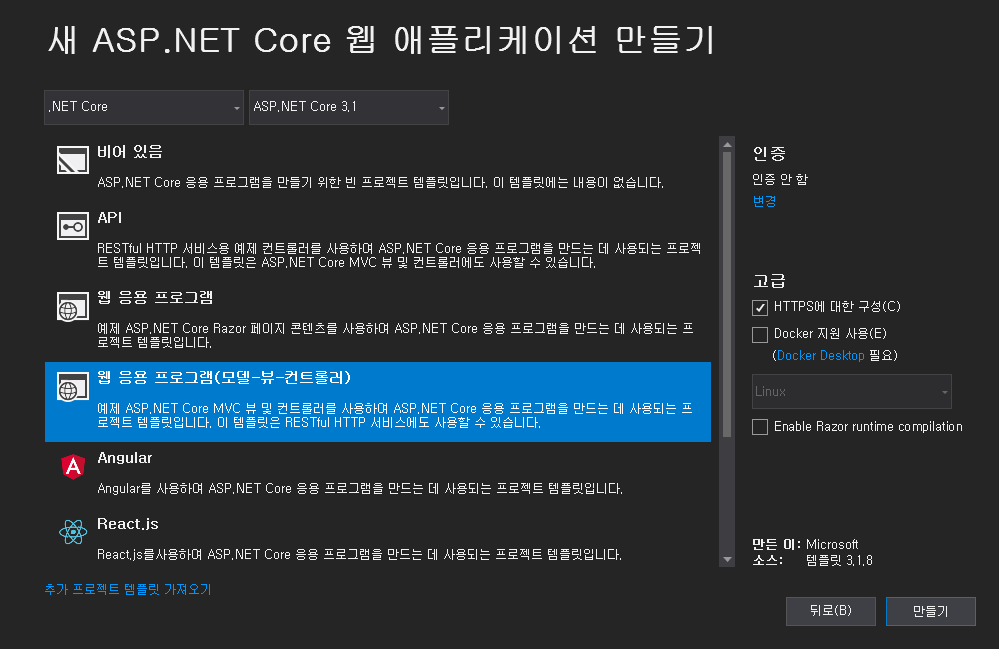
Task: Select the Angular template title
Action: (x=124, y=458)
